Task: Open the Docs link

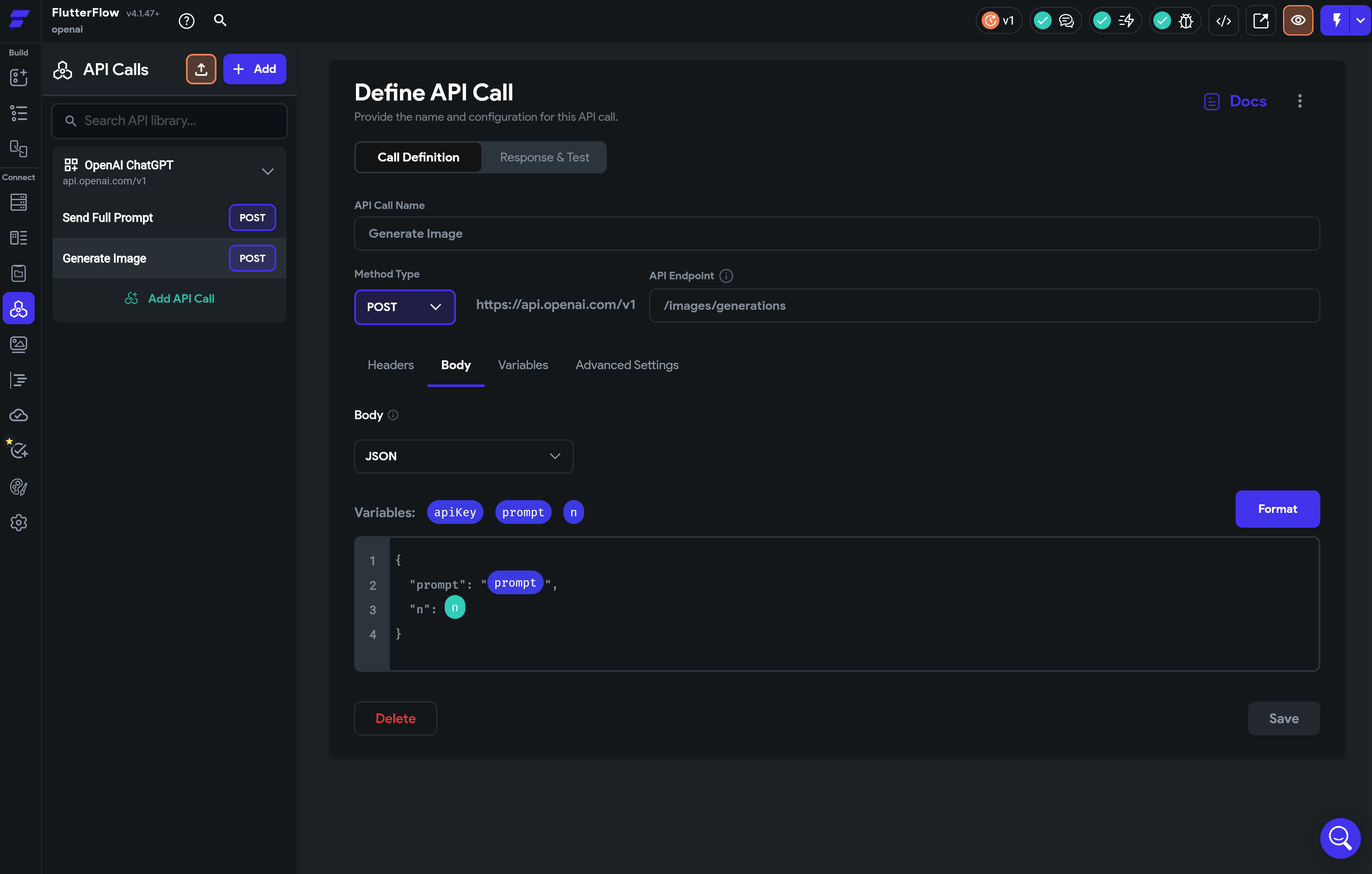Action: click(1235, 101)
